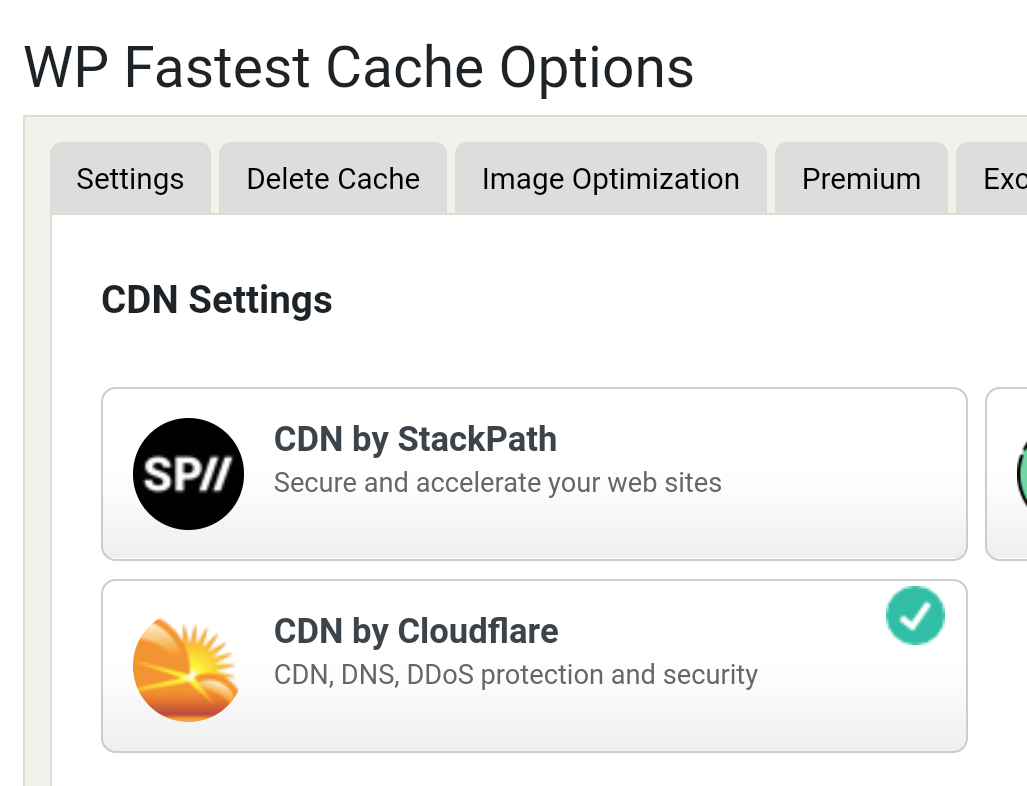Click the "CDN by Cloudflare" title

click(416, 631)
